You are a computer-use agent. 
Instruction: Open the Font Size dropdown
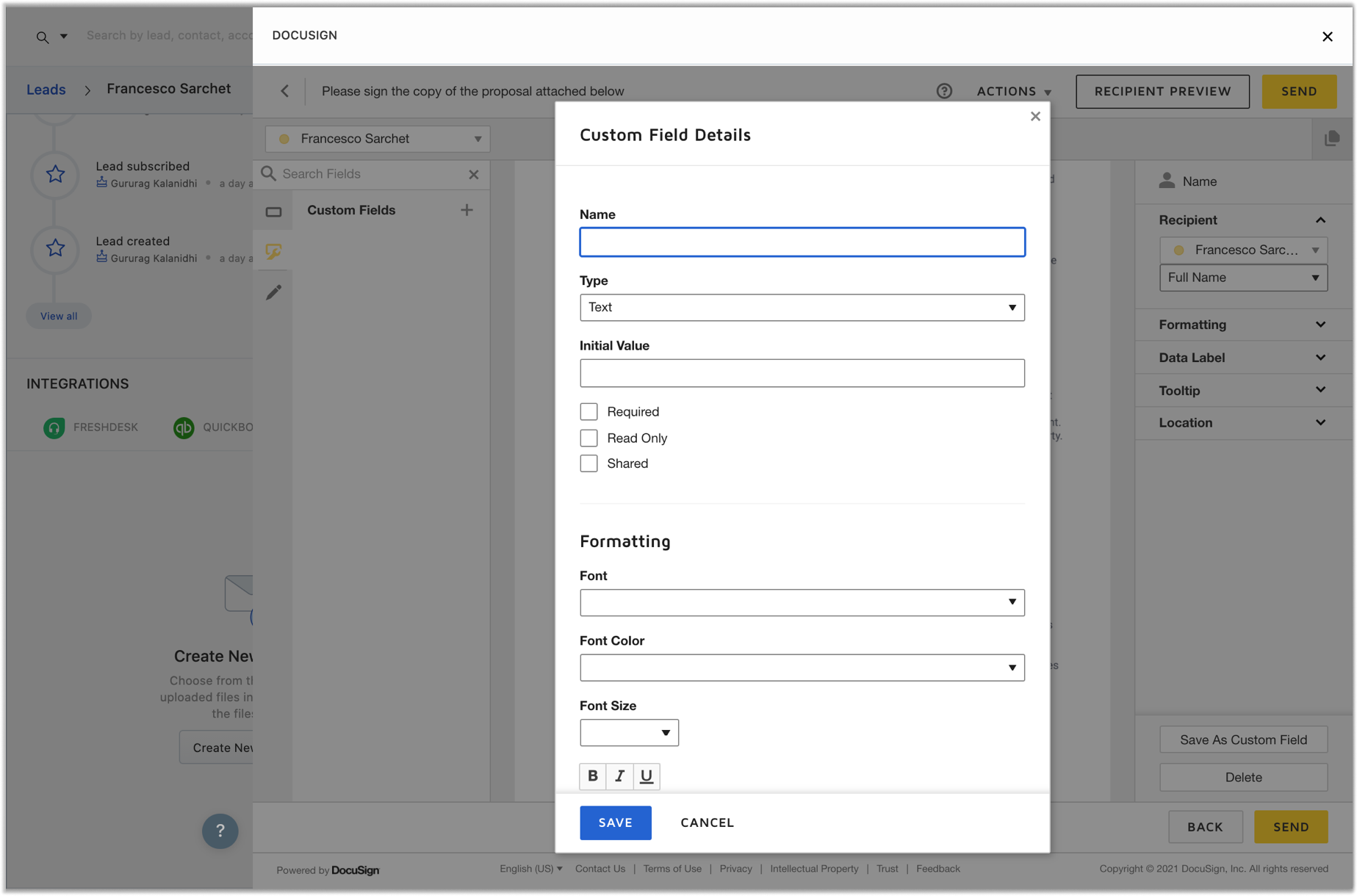[x=629, y=732]
